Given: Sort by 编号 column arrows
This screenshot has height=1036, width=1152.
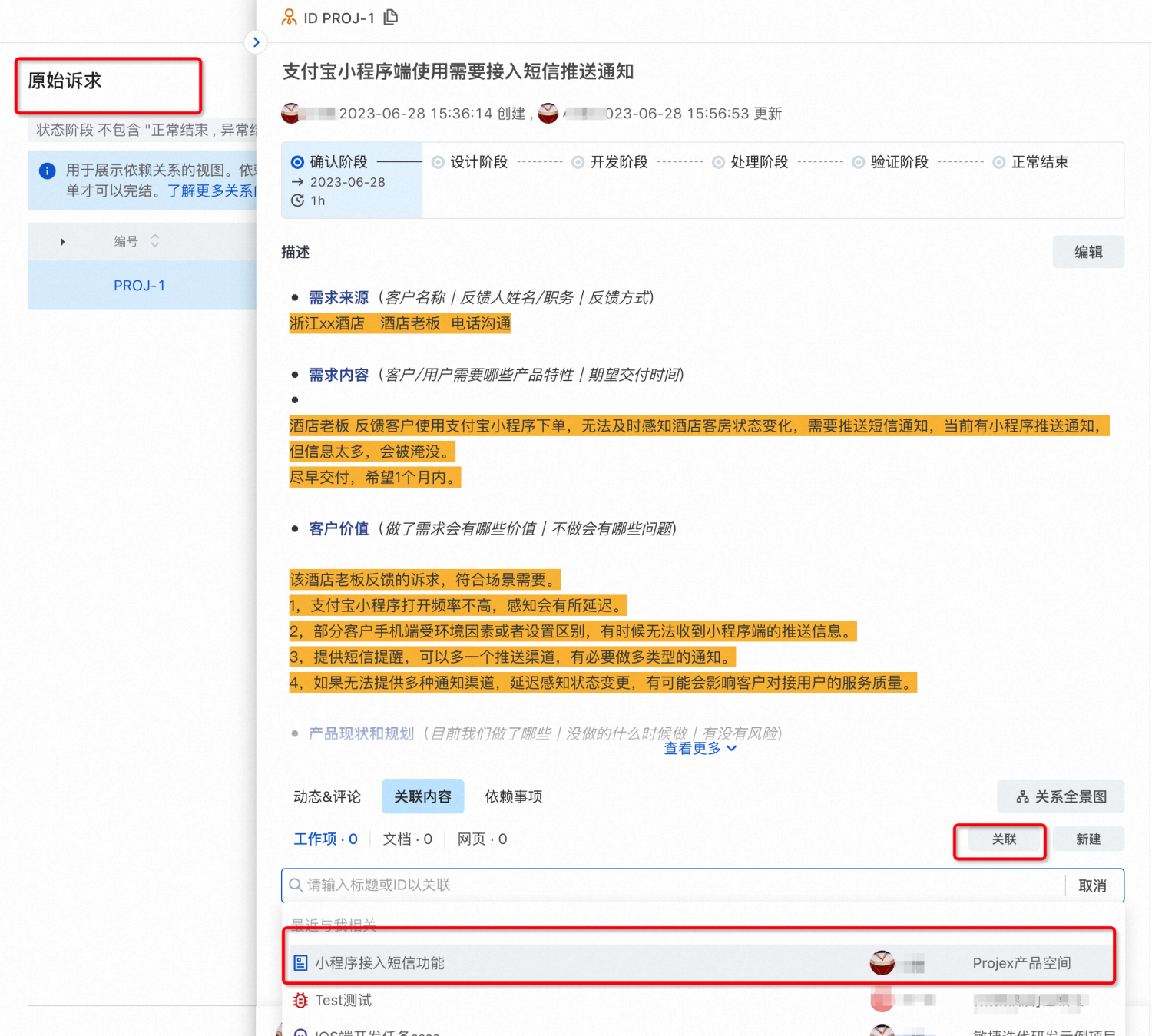Looking at the screenshot, I should tap(155, 241).
